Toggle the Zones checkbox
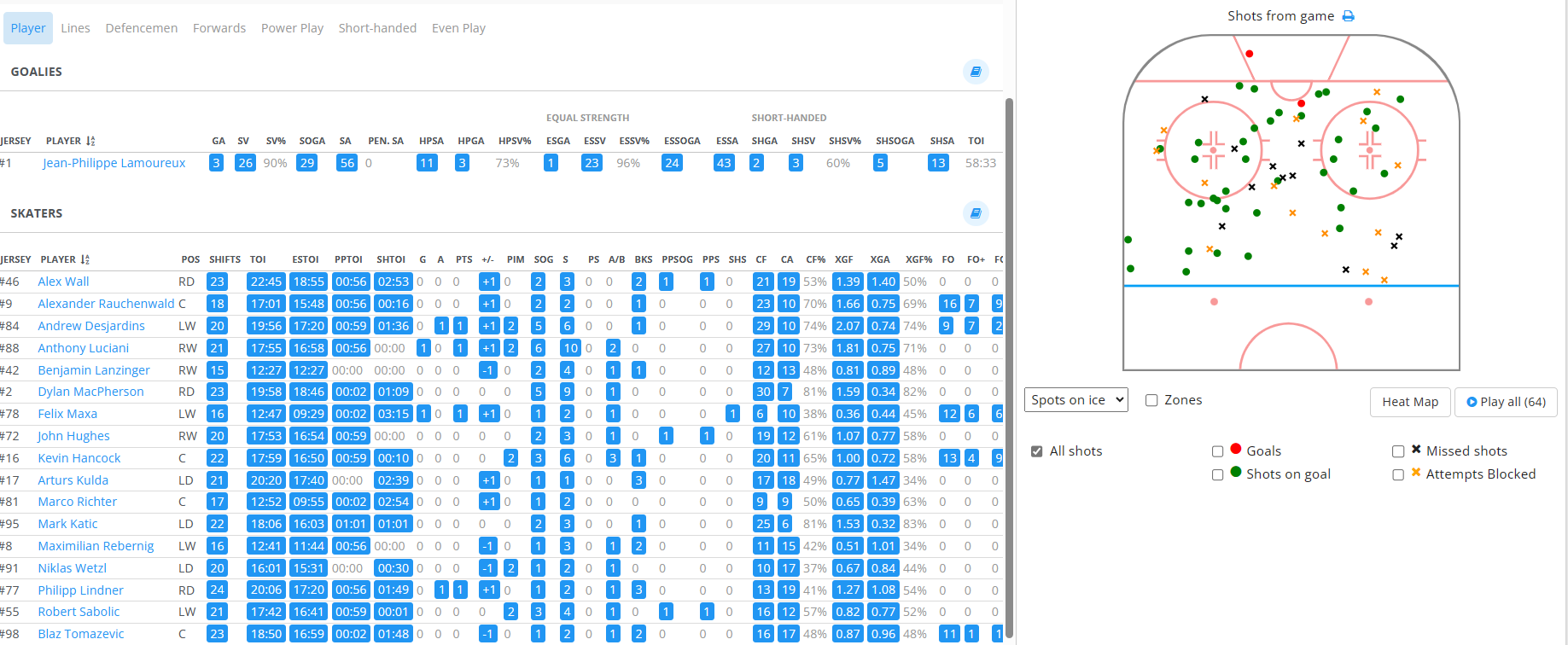Image resolution: width=1568 pixels, height=645 pixels. [x=1151, y=400]
